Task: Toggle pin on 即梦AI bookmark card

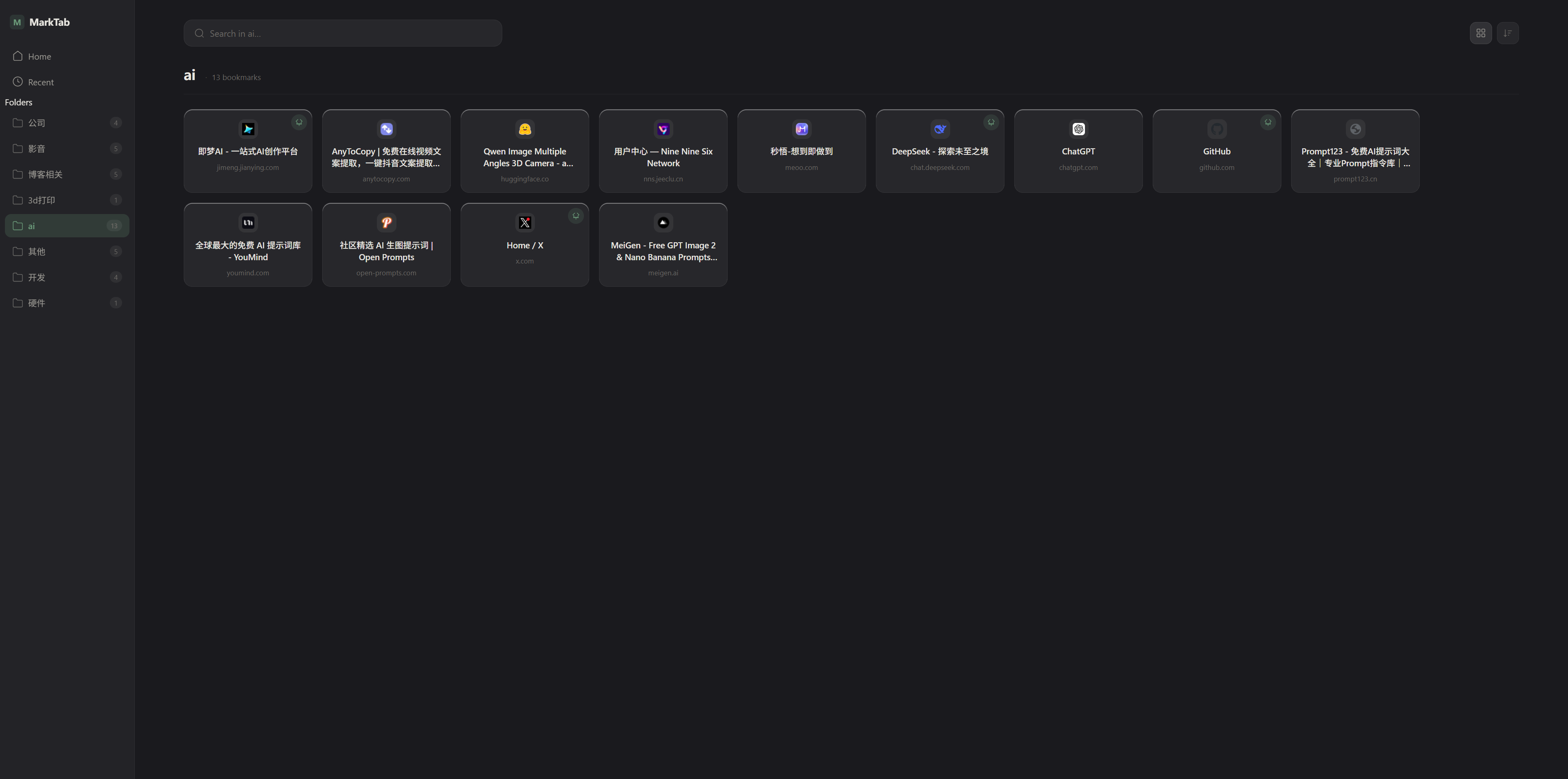Action: click(299, 123)
